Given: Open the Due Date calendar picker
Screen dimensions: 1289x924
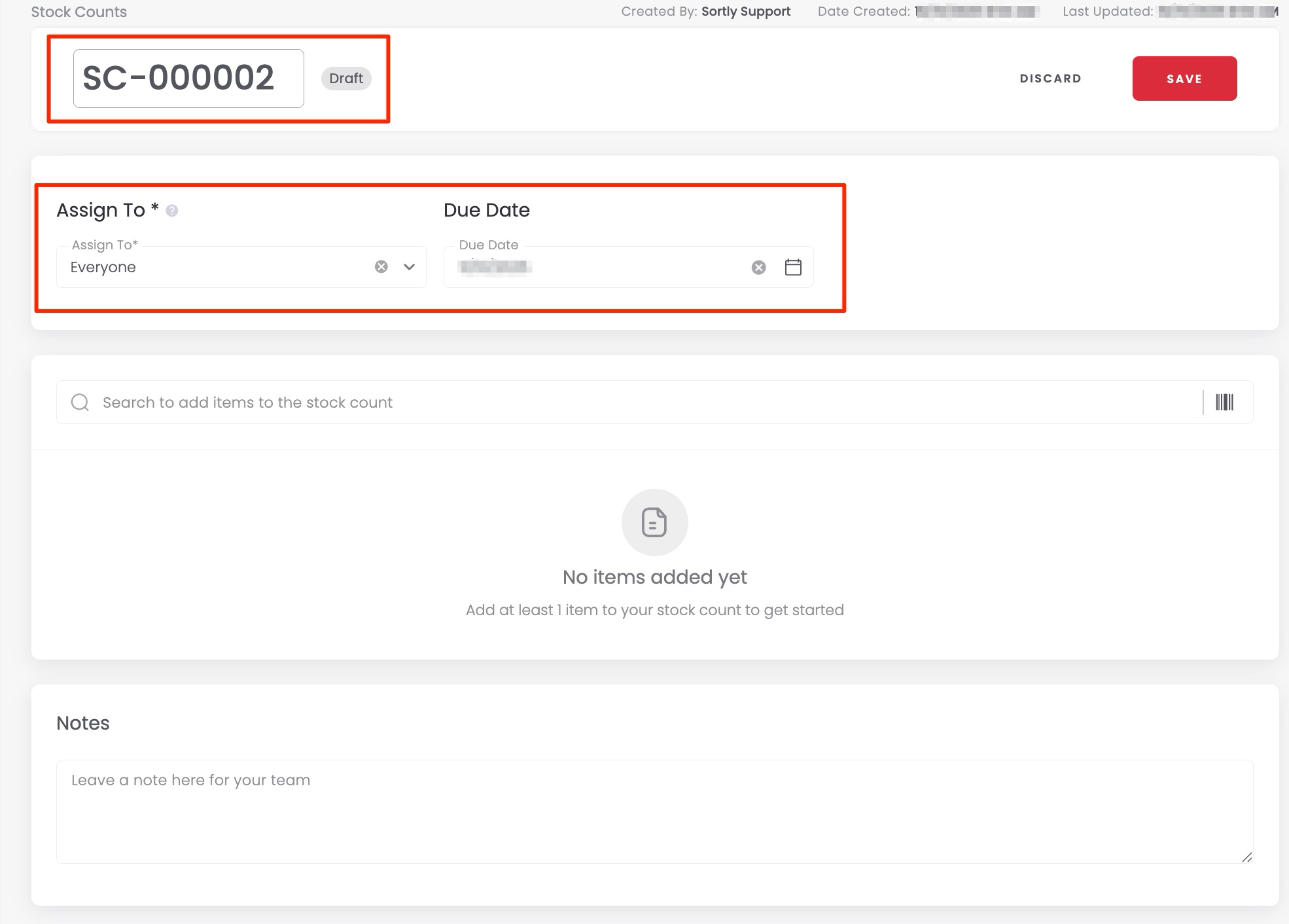Looking at the screenshot, I should coord(793,267).
